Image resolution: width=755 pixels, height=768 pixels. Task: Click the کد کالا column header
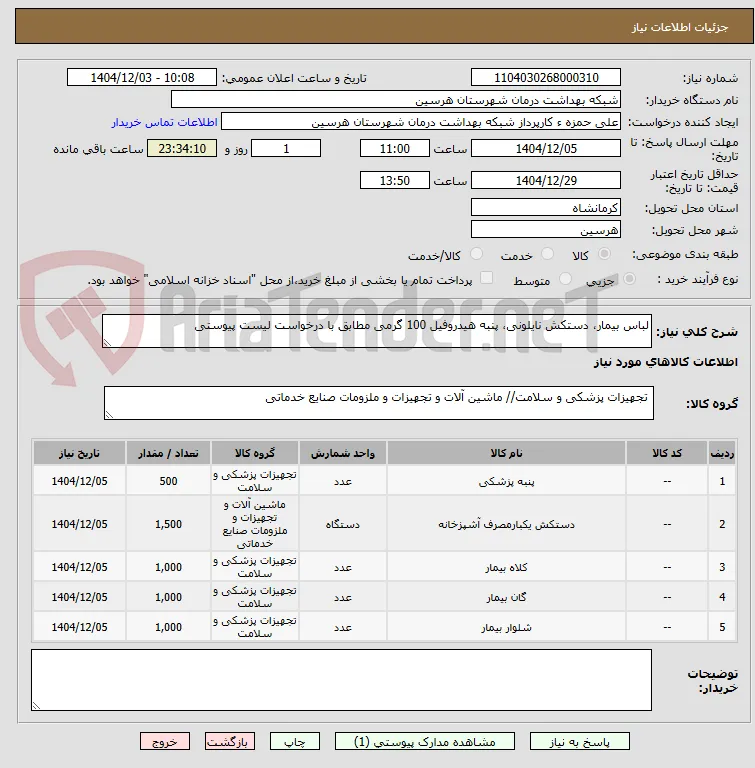point(667,453)
